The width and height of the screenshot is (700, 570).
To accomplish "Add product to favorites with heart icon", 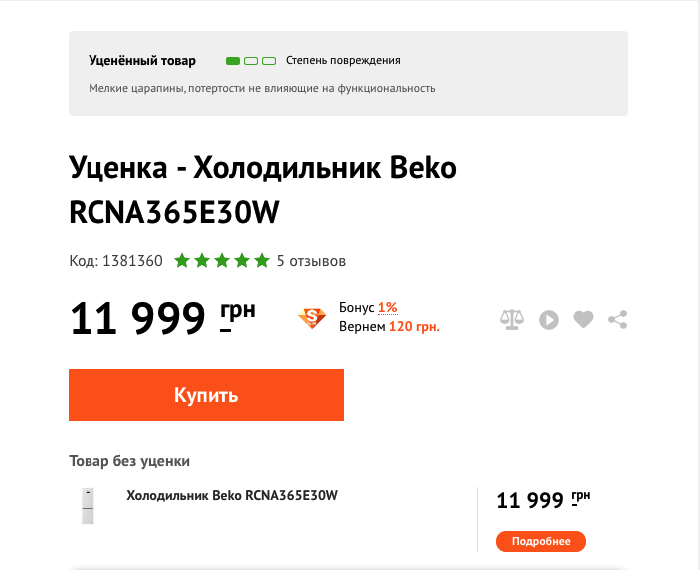I will pos(584,320).
